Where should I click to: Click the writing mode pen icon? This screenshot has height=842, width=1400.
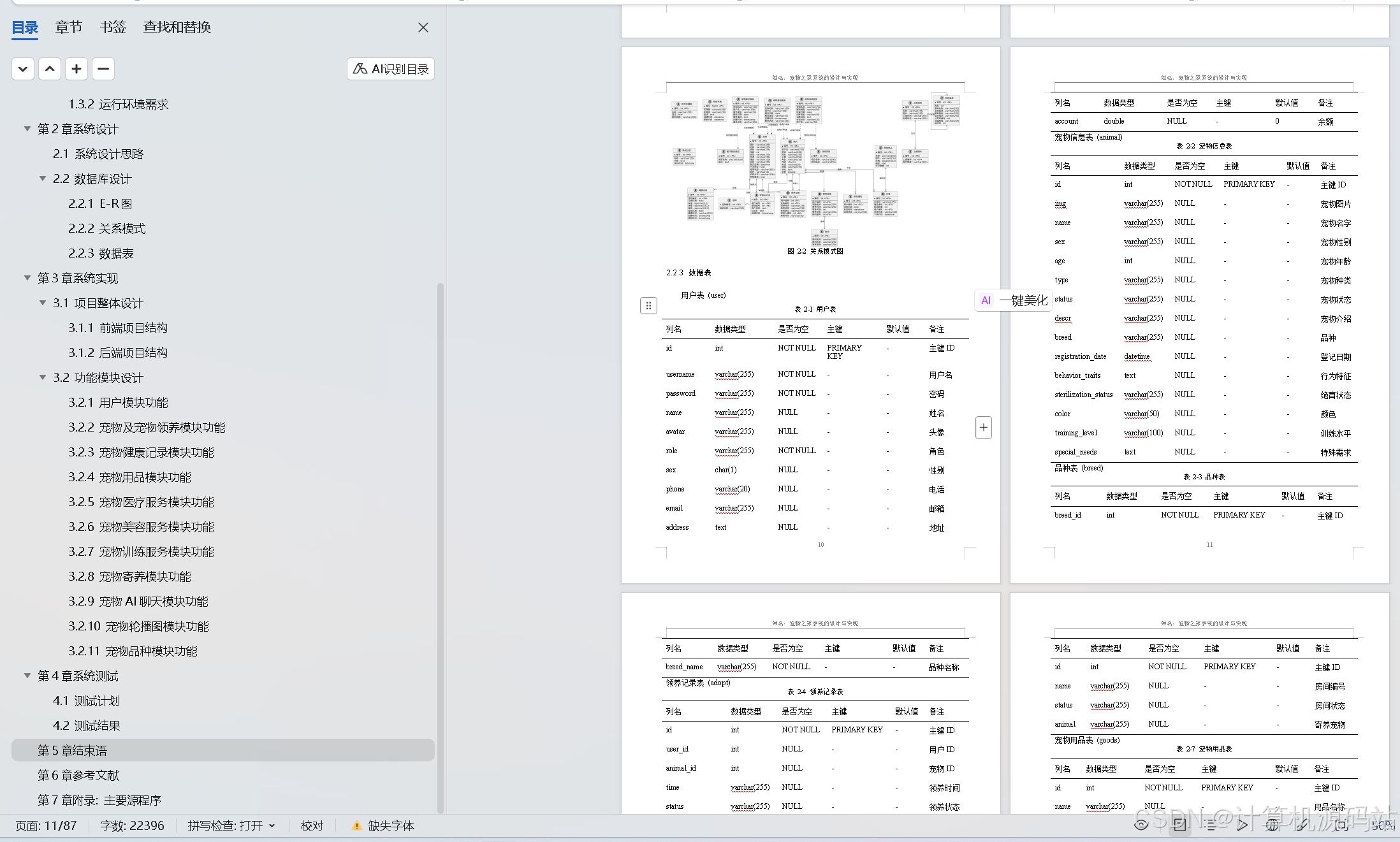coord(1304,825)
